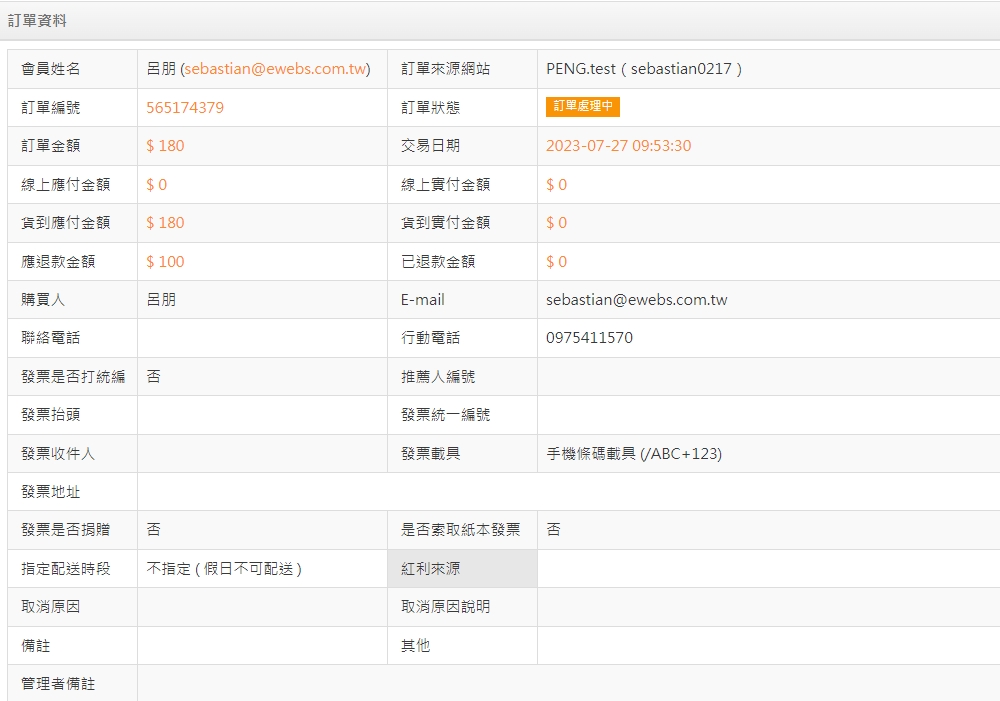Click the 貨到實付金額 label
Viewport: 1000px width, 701px height.
coord(446,223)
